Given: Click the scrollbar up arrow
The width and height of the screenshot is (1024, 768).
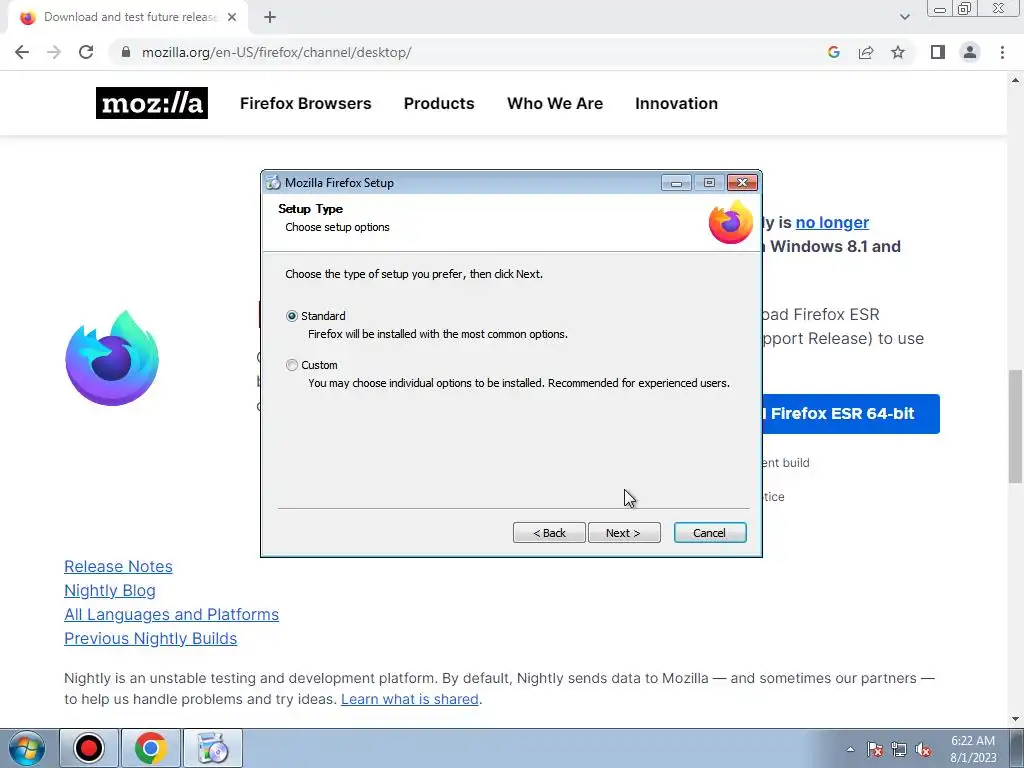Looking at the screenshot, I should (1016, 80).
